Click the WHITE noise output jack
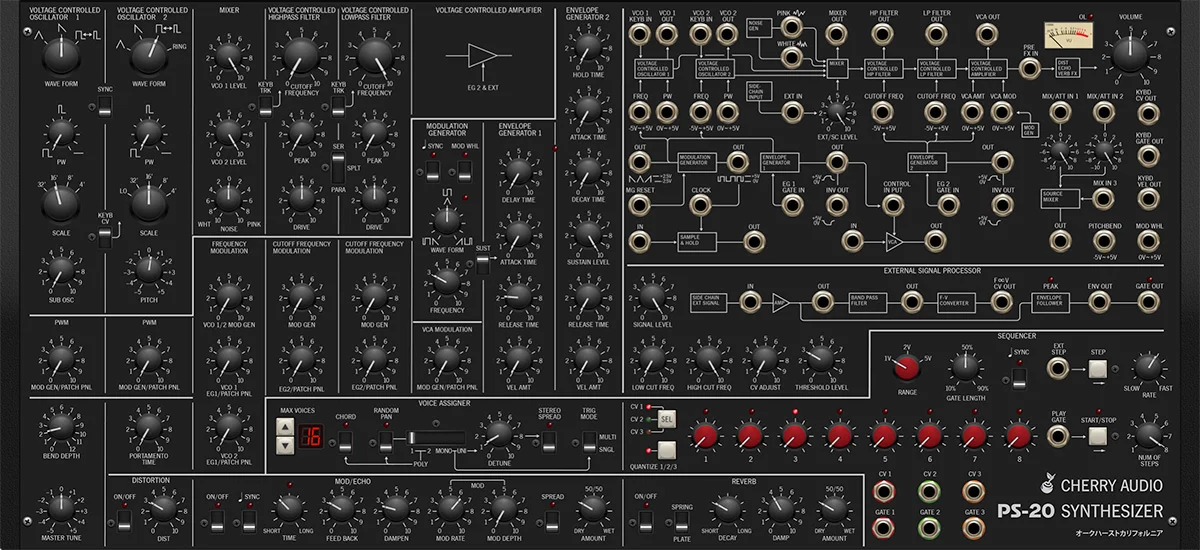 click(793, 58)
